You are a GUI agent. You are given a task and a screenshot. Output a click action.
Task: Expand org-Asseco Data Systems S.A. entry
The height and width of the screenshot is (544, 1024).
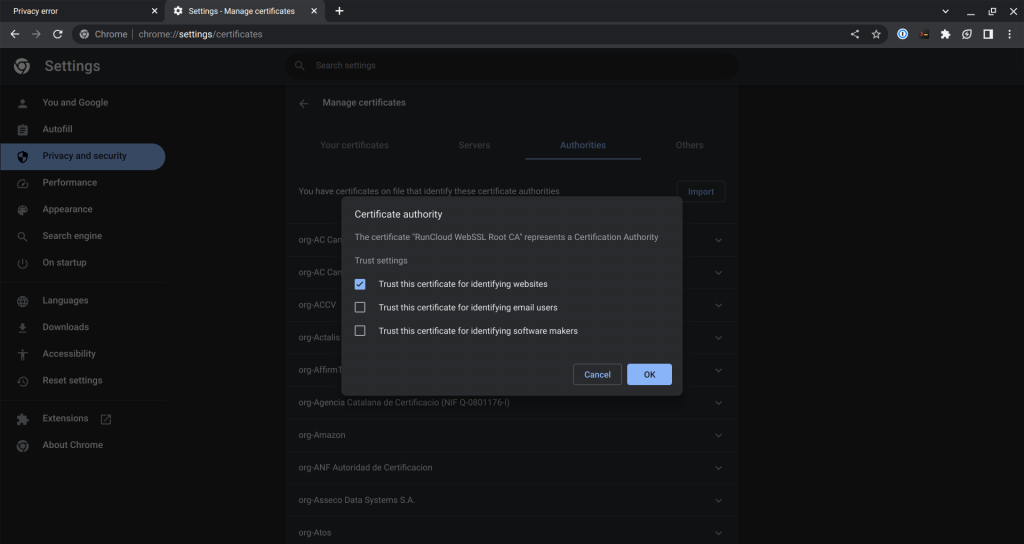click(x=718, y=501)
